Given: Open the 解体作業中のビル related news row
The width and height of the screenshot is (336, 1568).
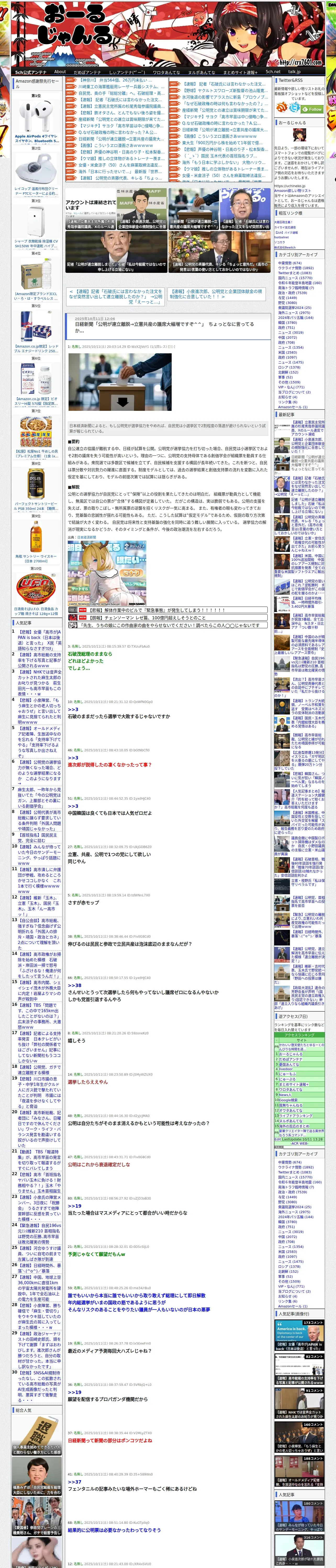Looking at the screenshot, I should click(x=168, y=609).
